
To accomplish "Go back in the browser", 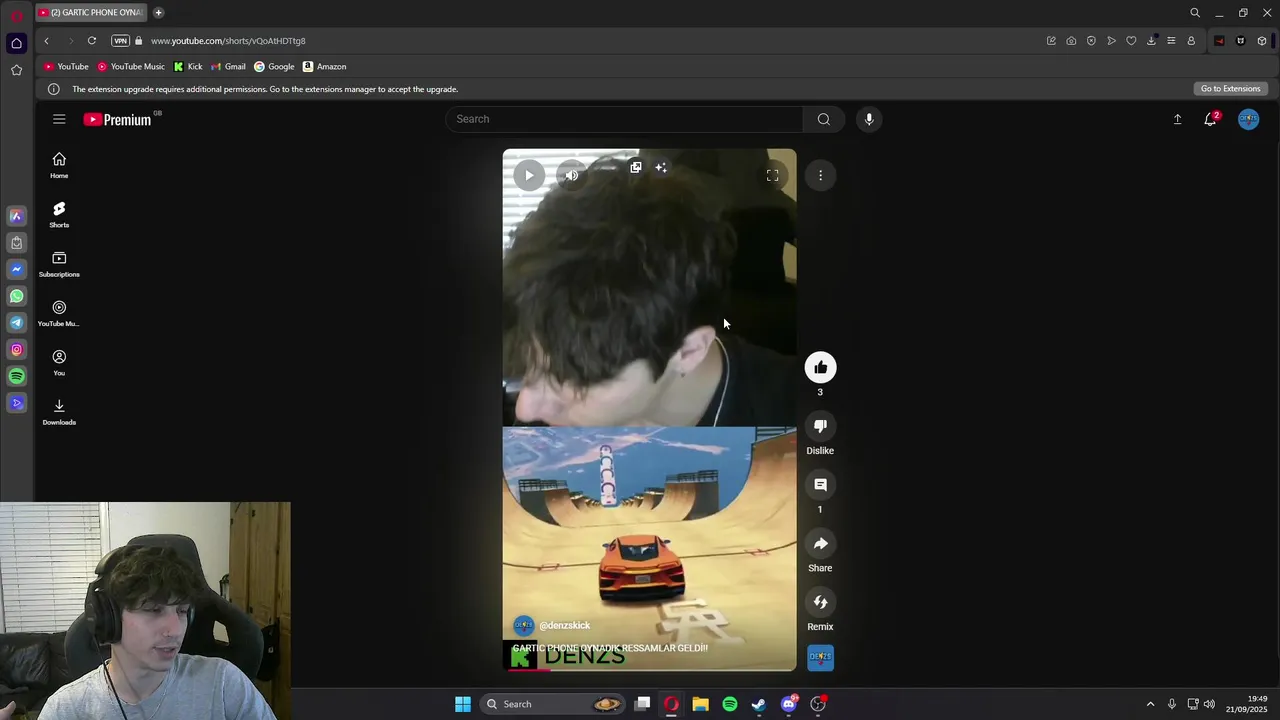I will point(46,41).
